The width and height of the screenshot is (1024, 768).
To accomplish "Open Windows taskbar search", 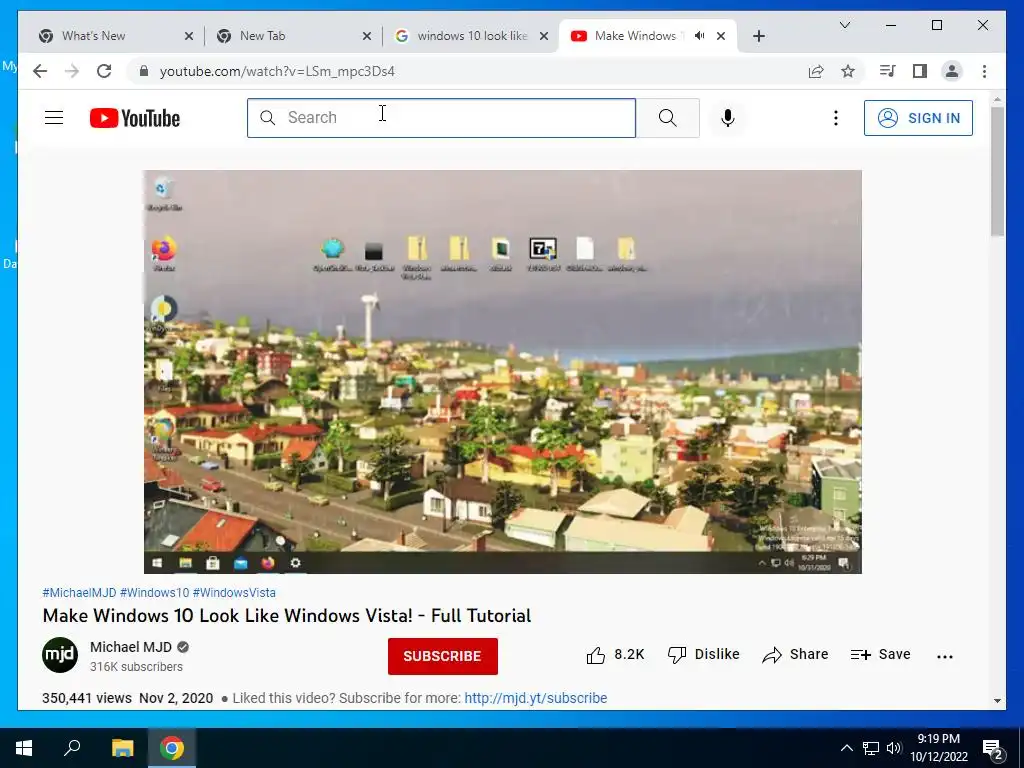I will [x=72, y=748].
